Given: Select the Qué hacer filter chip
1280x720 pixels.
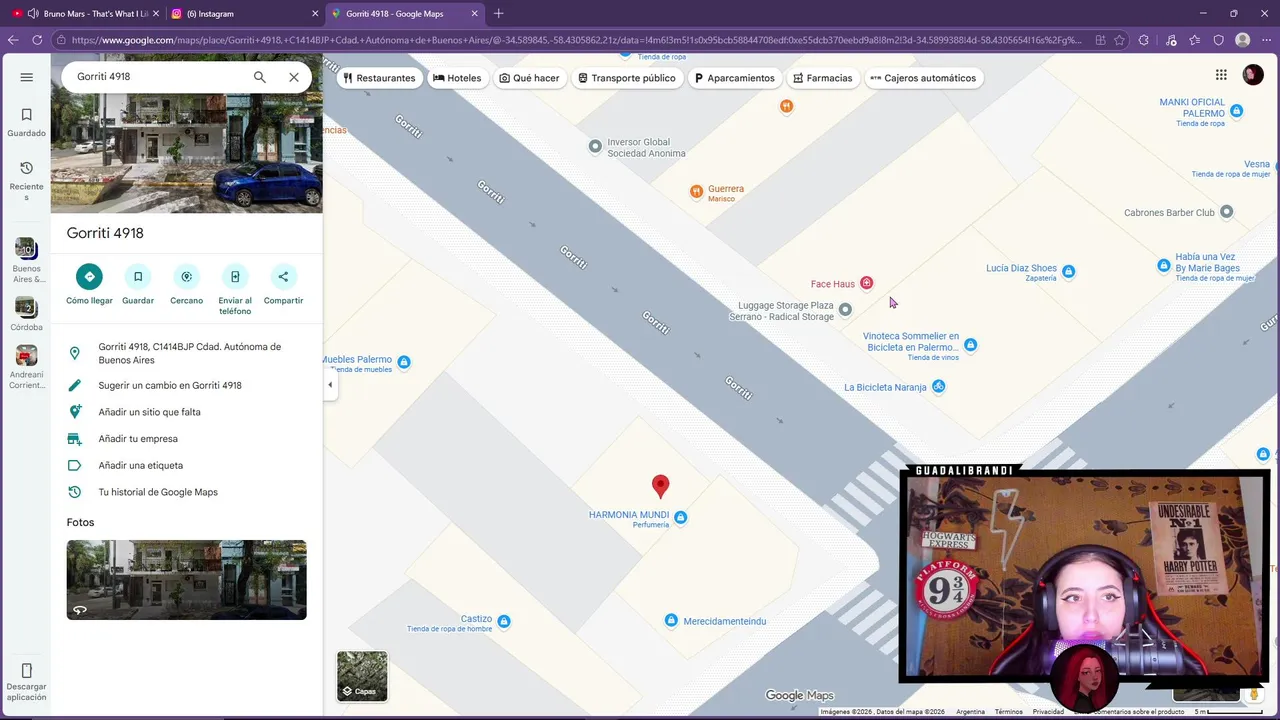Looking at the screenshot, I should coord(529,78).
